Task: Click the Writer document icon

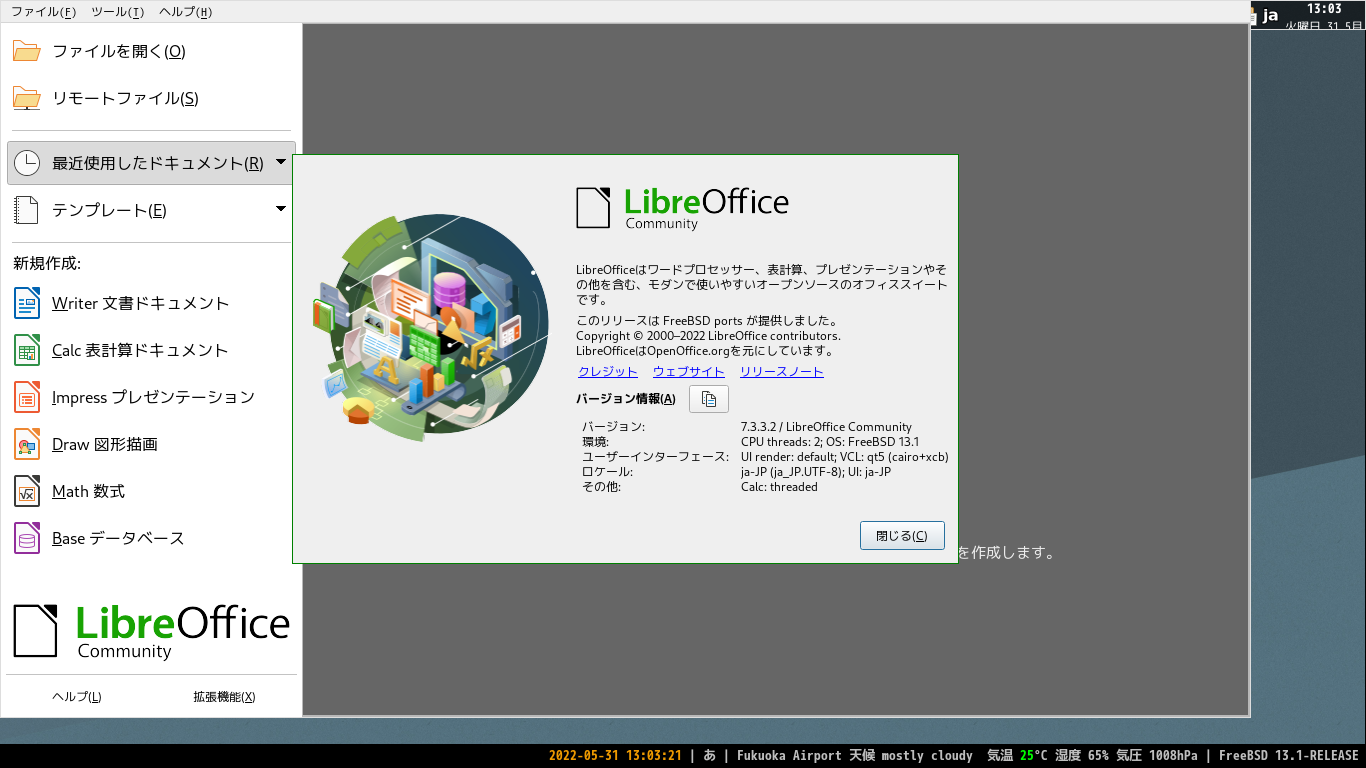Action: coord(26,303)
